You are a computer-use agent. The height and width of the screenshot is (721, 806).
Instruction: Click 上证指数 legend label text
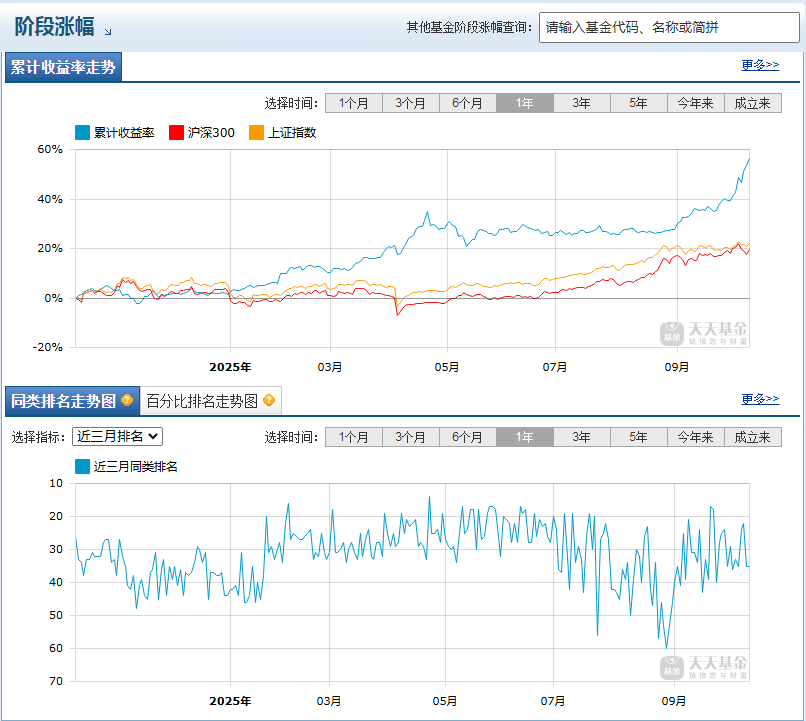click(292, 133)
